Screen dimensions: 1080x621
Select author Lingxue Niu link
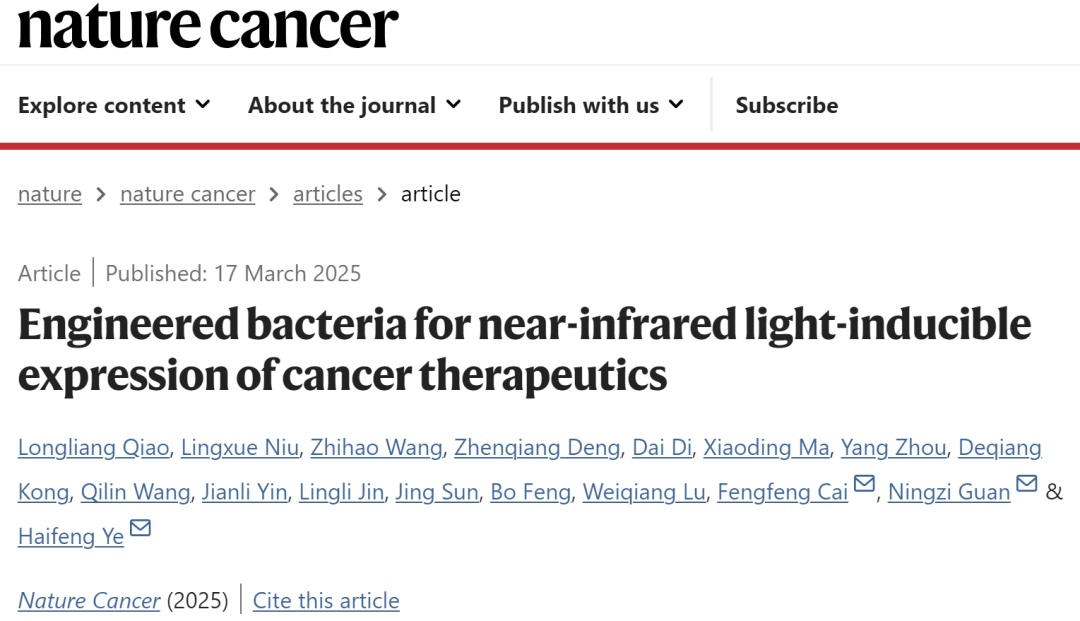tap(239, 447)
